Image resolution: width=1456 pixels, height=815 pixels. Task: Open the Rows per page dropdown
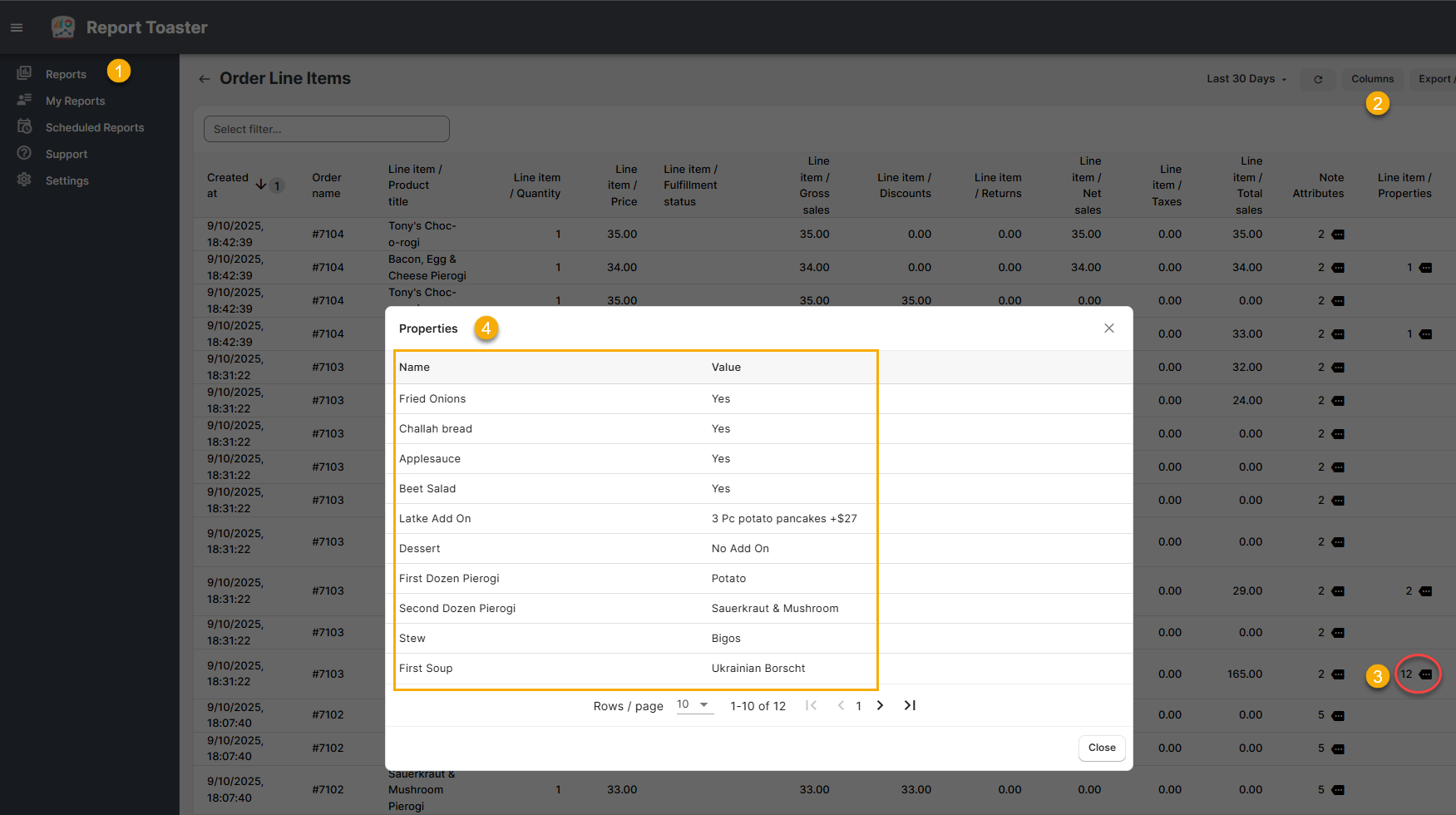[694, 705]
